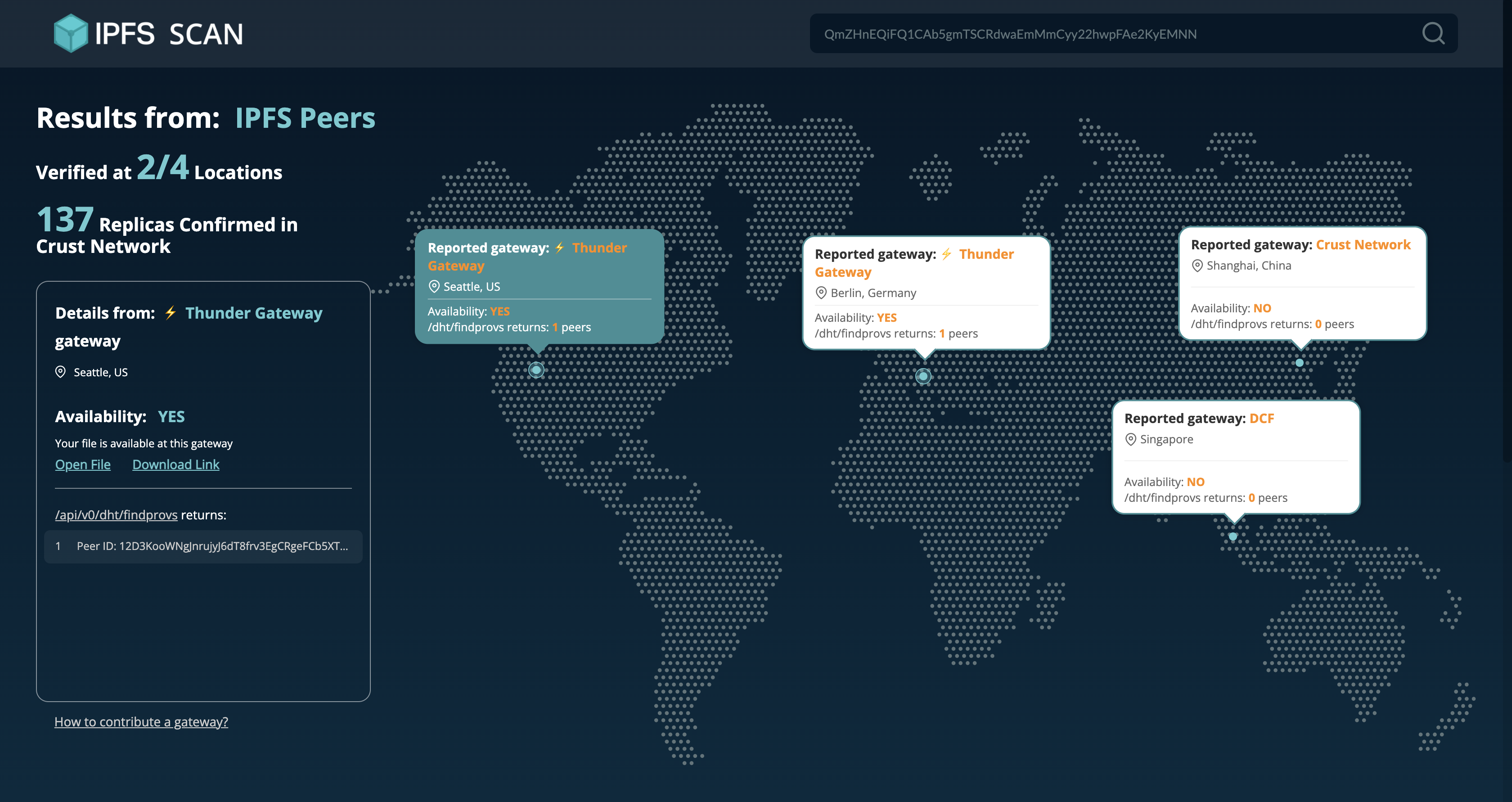The width and height of the screenshot is (1512, 802).
Task: Click lightning bolt icon in Berlin card
Action: [947, 254]
